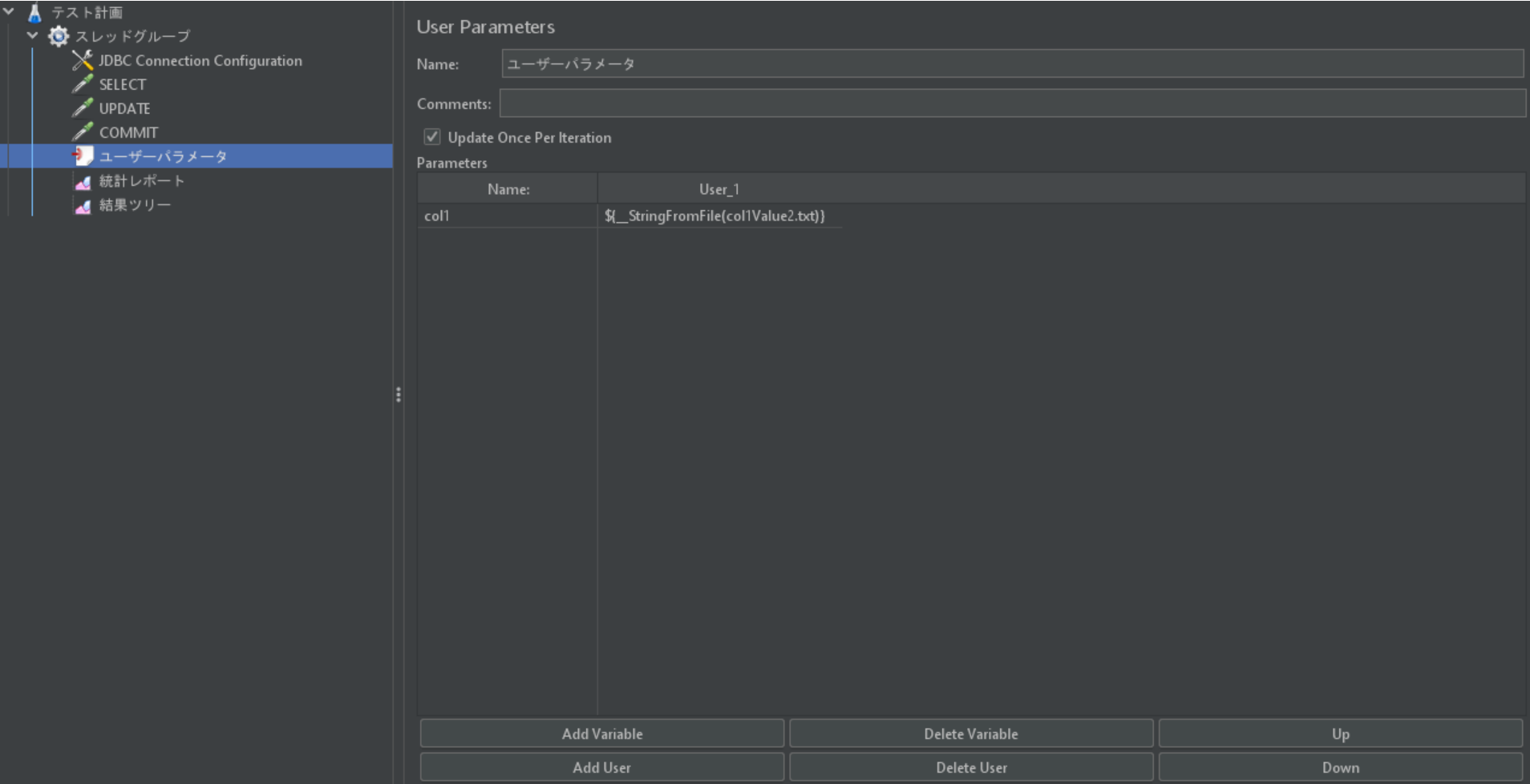Focus the Comments input field
Viewport: 1530px width, 784px height.
1012,103
